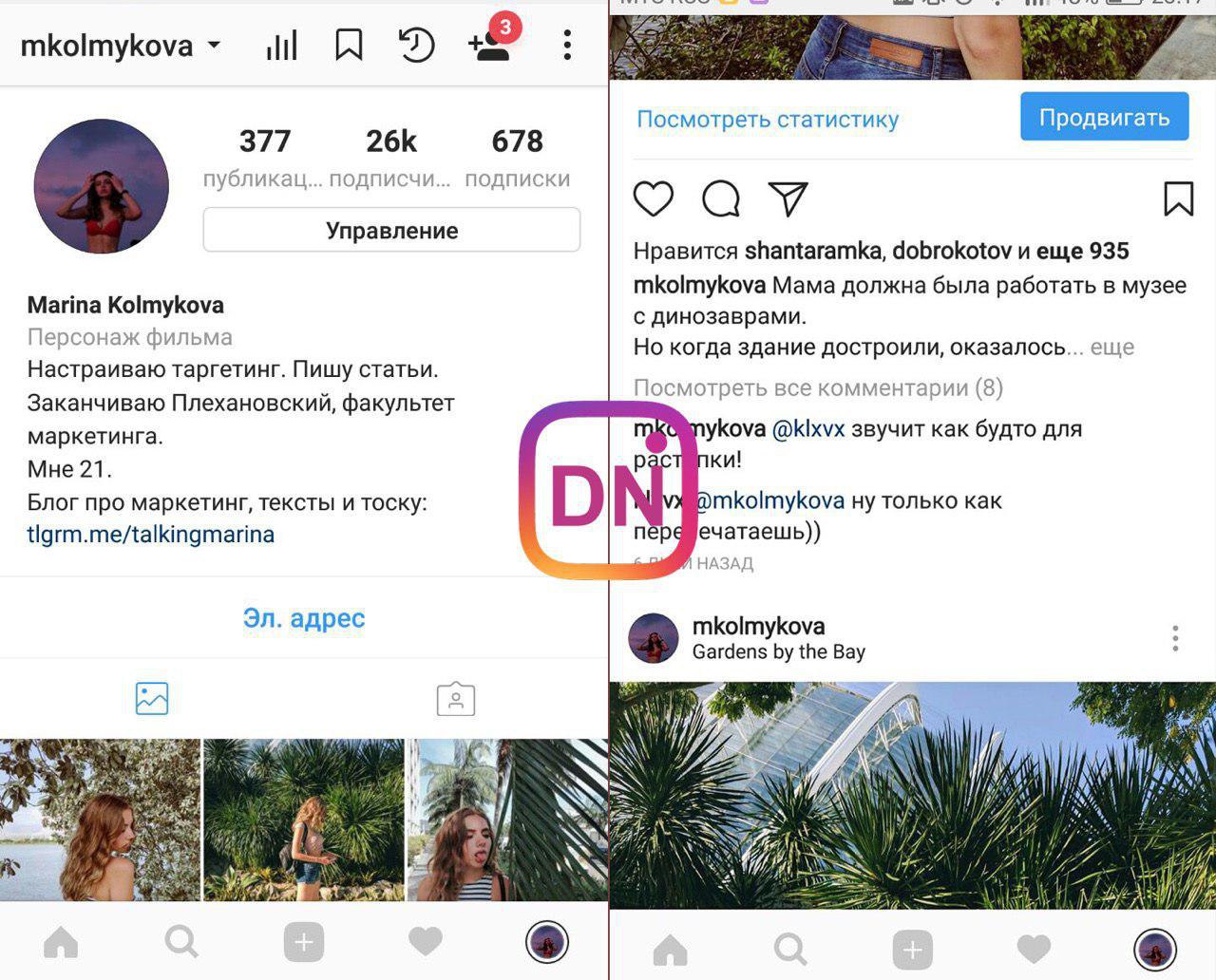
Task: Open Посмотреть статистику link
Action: (x=768, y=119)
